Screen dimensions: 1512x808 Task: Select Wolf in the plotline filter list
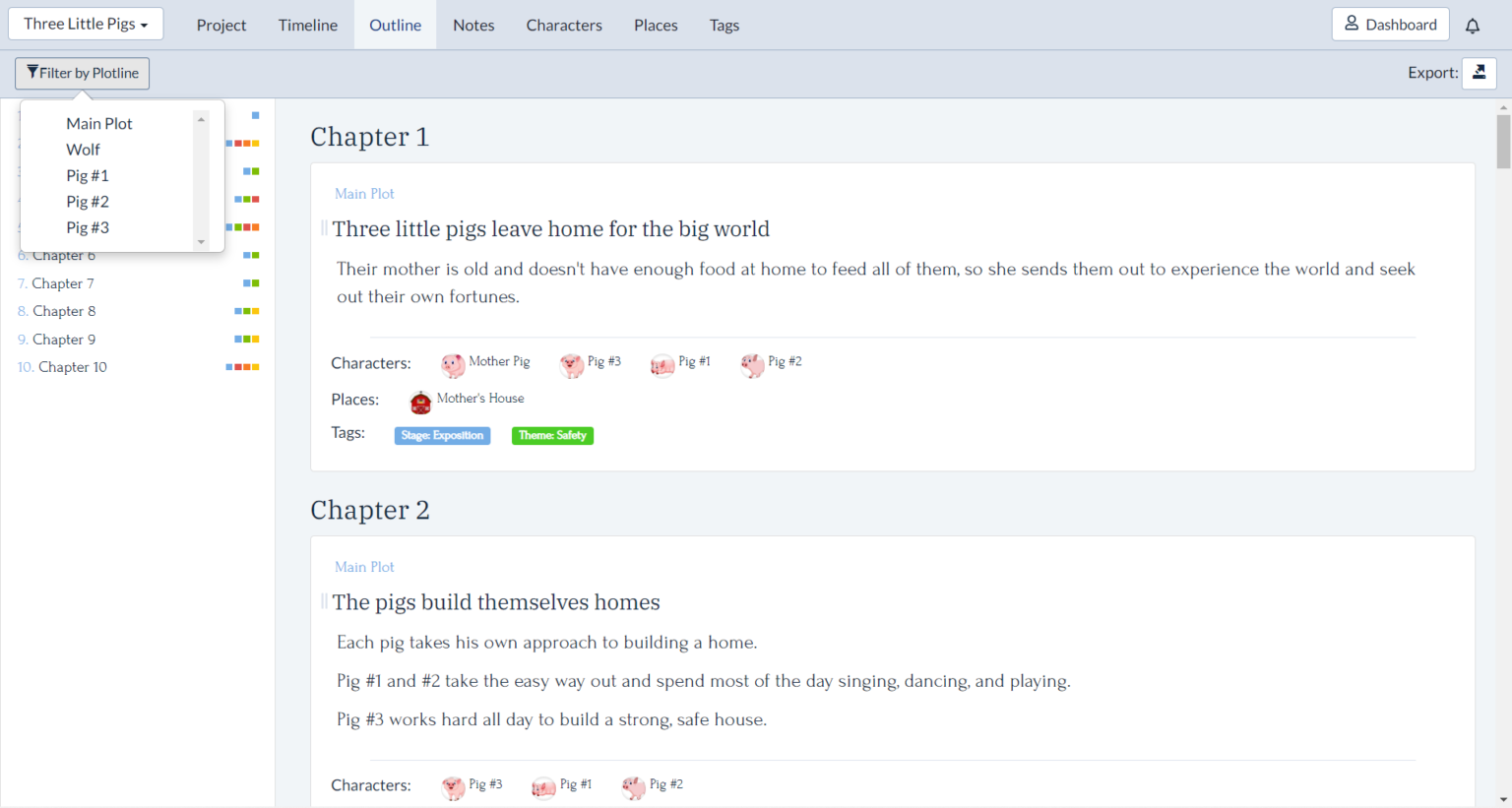coord(84,150)
